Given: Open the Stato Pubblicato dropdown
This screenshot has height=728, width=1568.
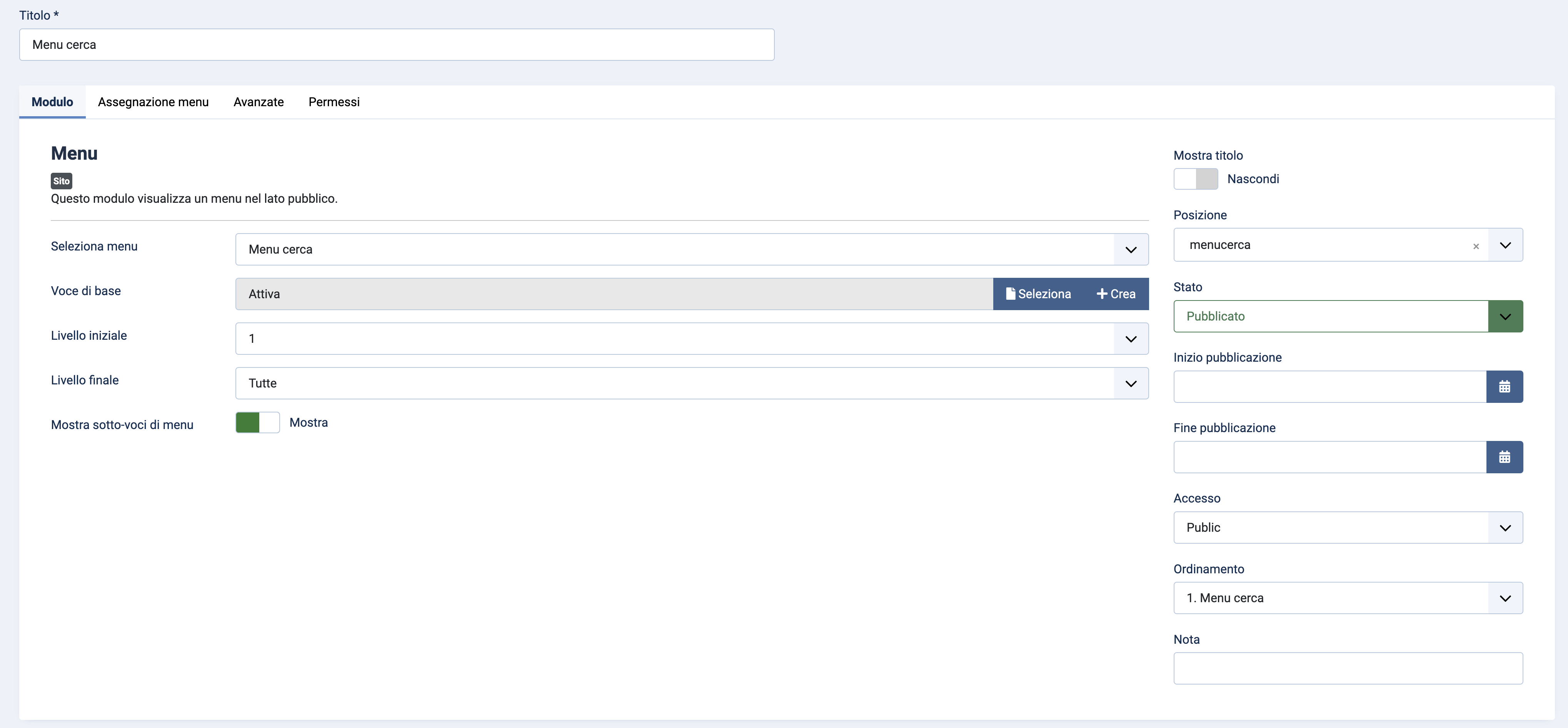Looking at the screenshot, I should [1348, 316].
